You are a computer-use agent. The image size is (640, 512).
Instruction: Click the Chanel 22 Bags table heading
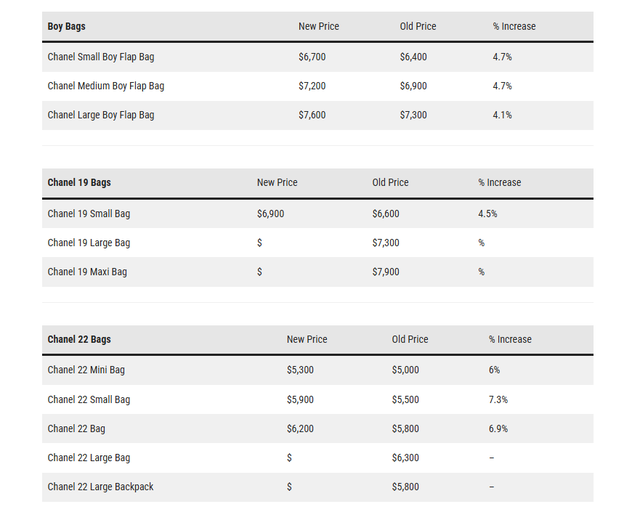click(79, 339)
